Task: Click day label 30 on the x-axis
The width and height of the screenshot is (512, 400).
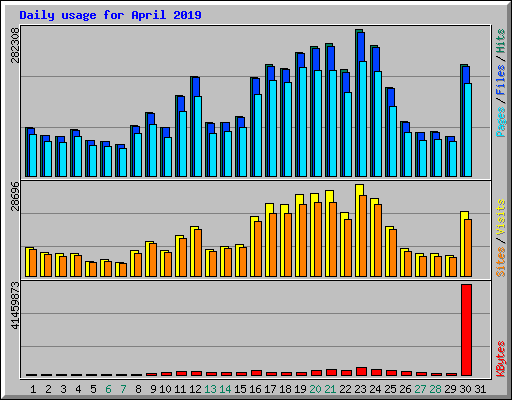Action: [465, 389]
